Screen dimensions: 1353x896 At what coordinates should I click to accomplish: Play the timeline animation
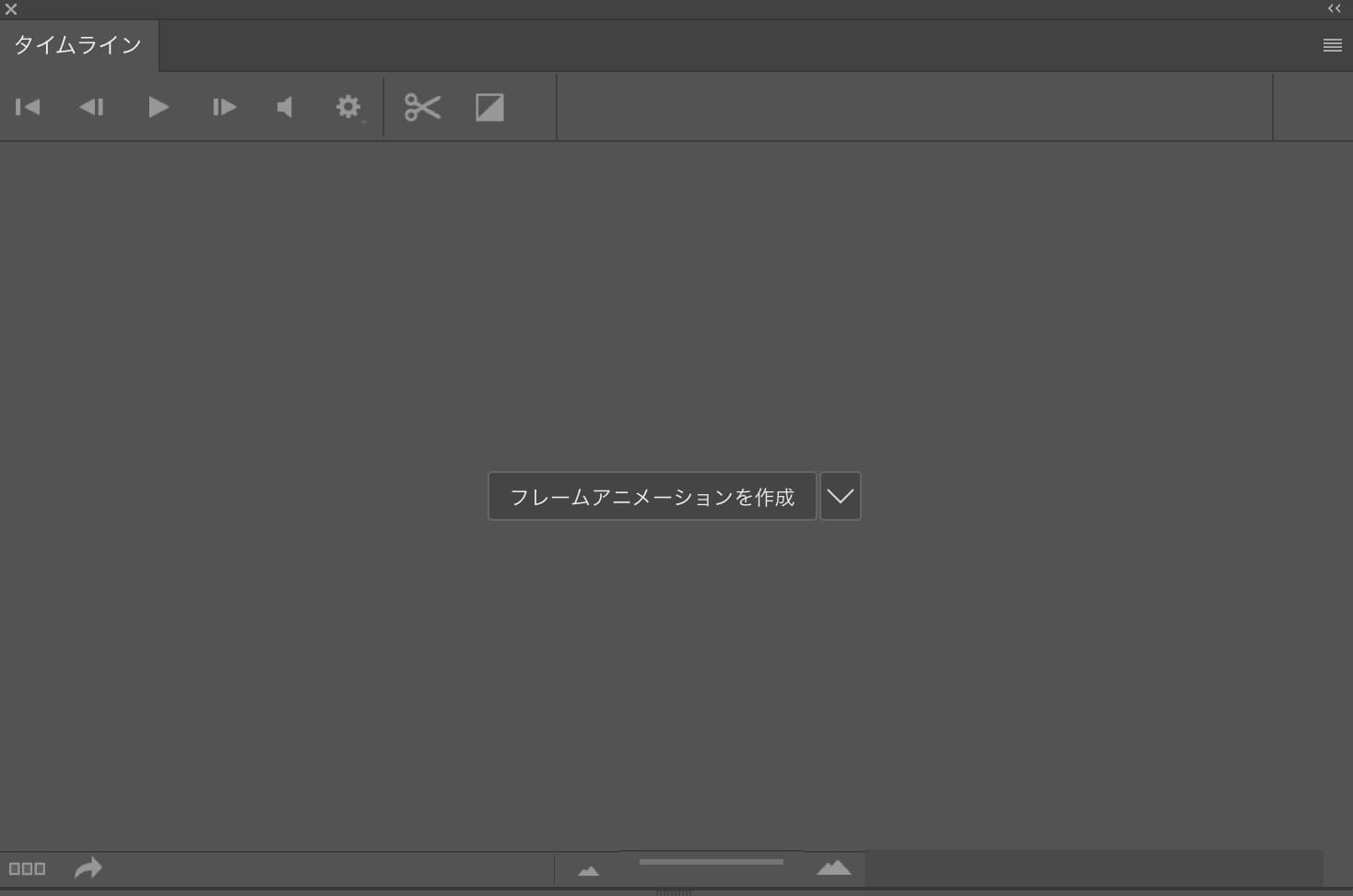pos(159,107)
